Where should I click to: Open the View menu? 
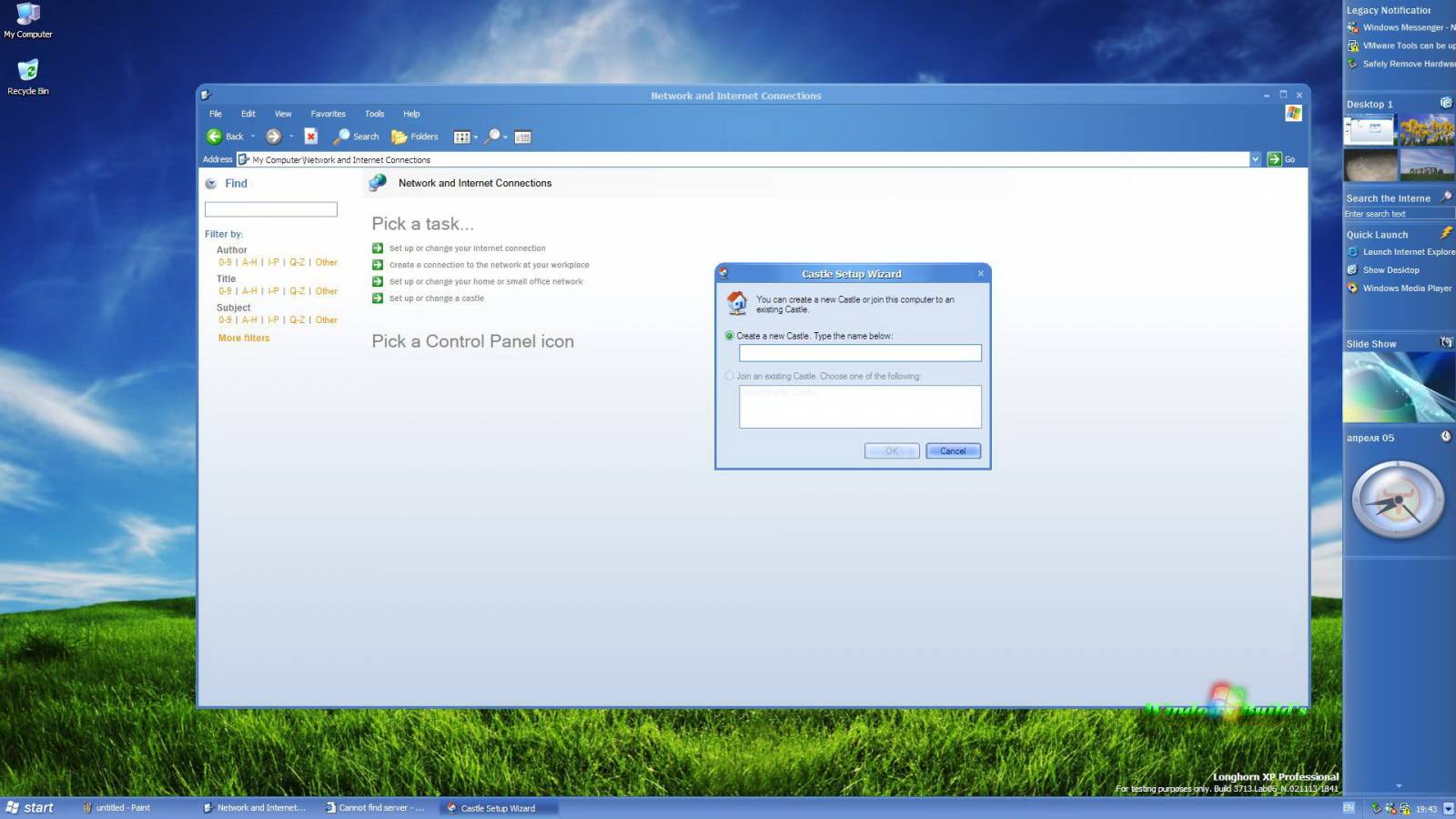(x=283, y=114)
